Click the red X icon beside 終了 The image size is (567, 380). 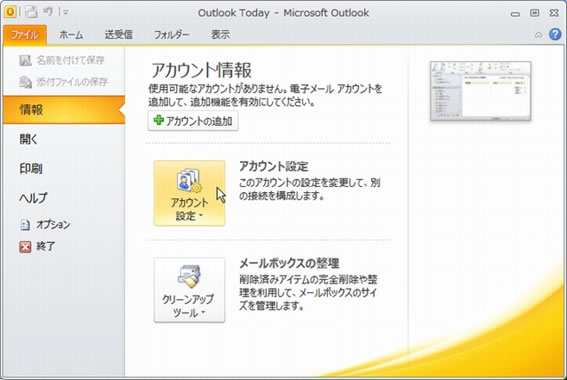[x=25, y=247]
